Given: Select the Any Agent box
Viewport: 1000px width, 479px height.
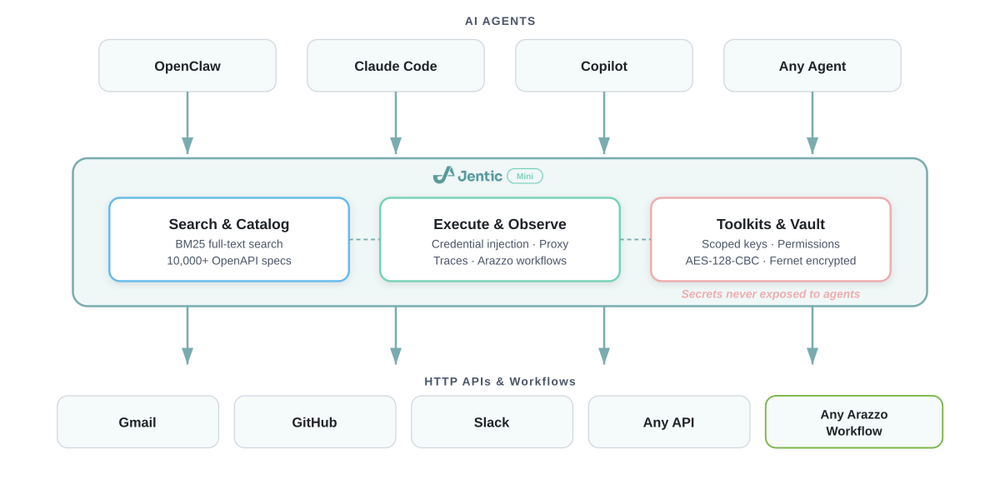Looking at the screenshot, I should coord(812,66).
